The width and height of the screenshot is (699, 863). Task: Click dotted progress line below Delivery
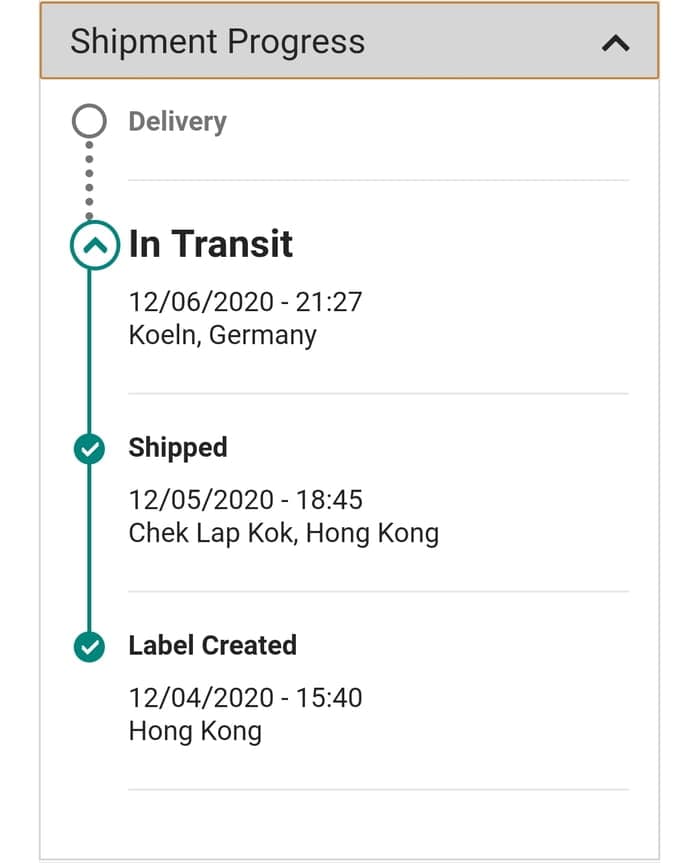click(x=89, y=180)
